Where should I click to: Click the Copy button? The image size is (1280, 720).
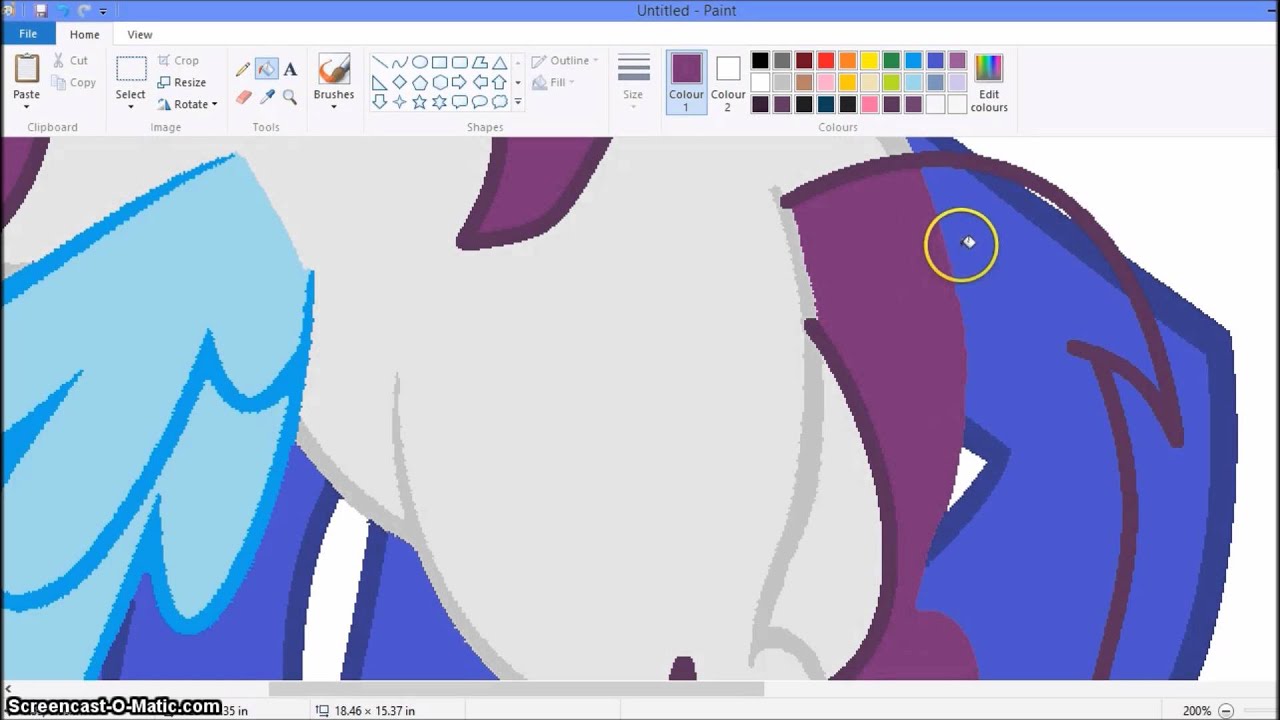(x=74, y=83)
